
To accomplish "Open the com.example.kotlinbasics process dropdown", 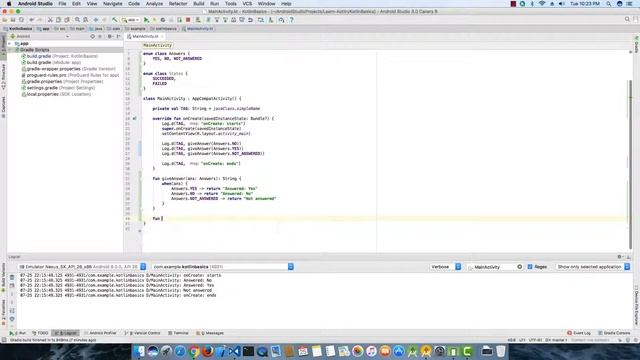I will tap(223, 267).
